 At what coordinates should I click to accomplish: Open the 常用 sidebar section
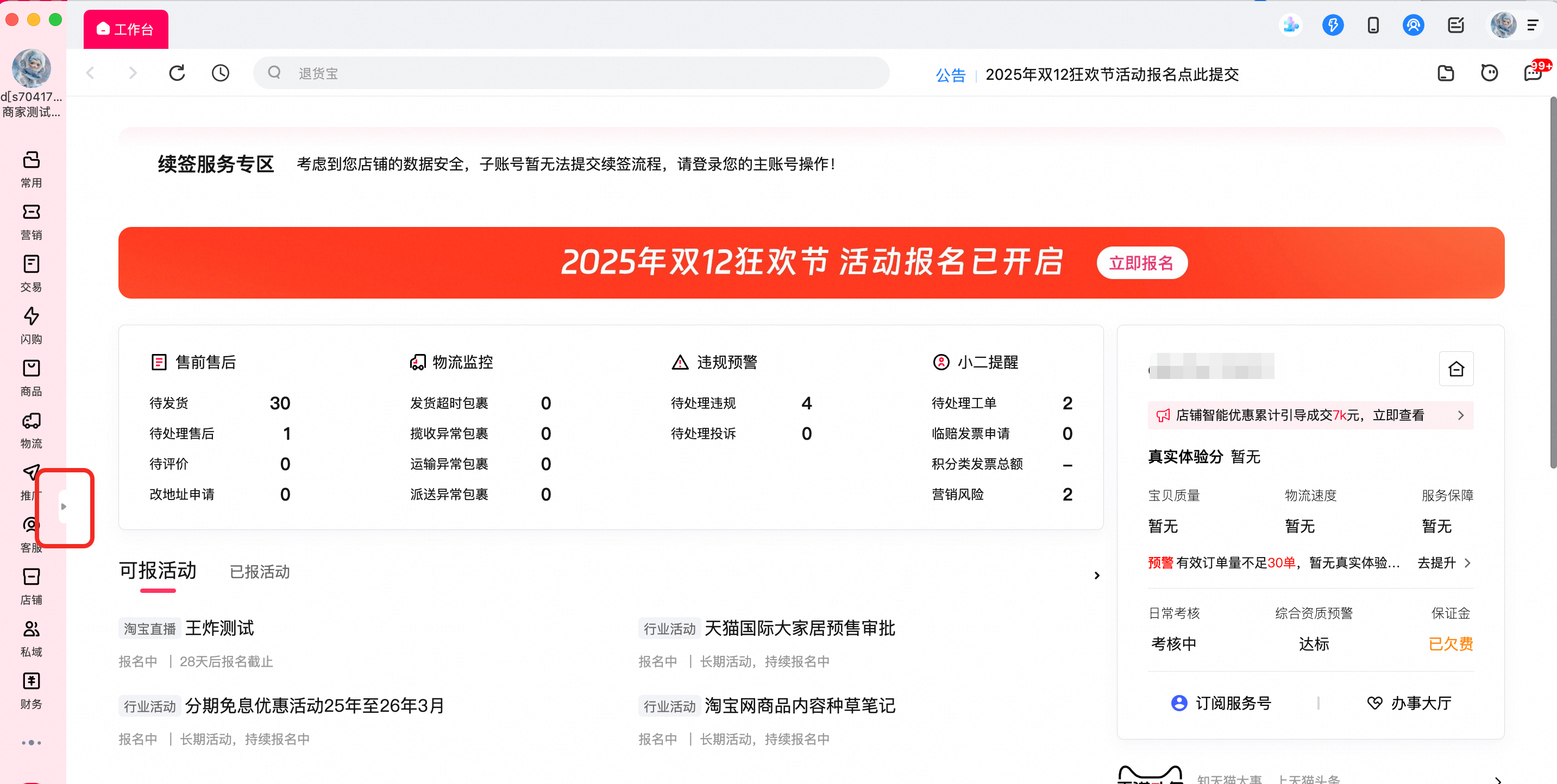click(31, 169)
